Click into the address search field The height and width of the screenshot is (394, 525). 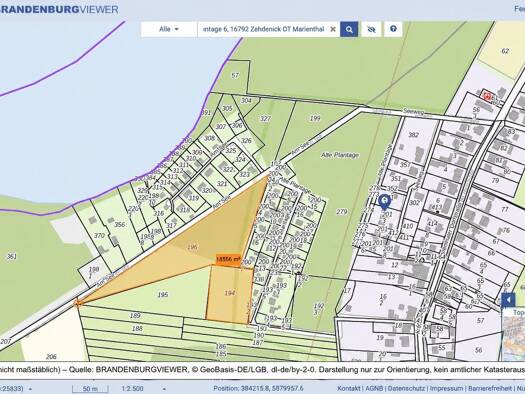pos(264,29)
